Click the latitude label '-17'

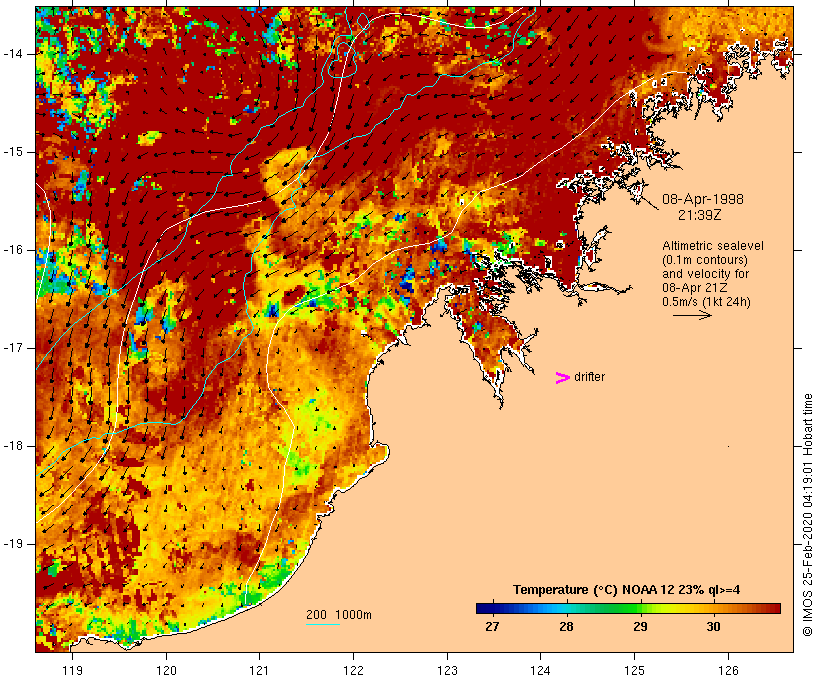(x=13, y=348)
